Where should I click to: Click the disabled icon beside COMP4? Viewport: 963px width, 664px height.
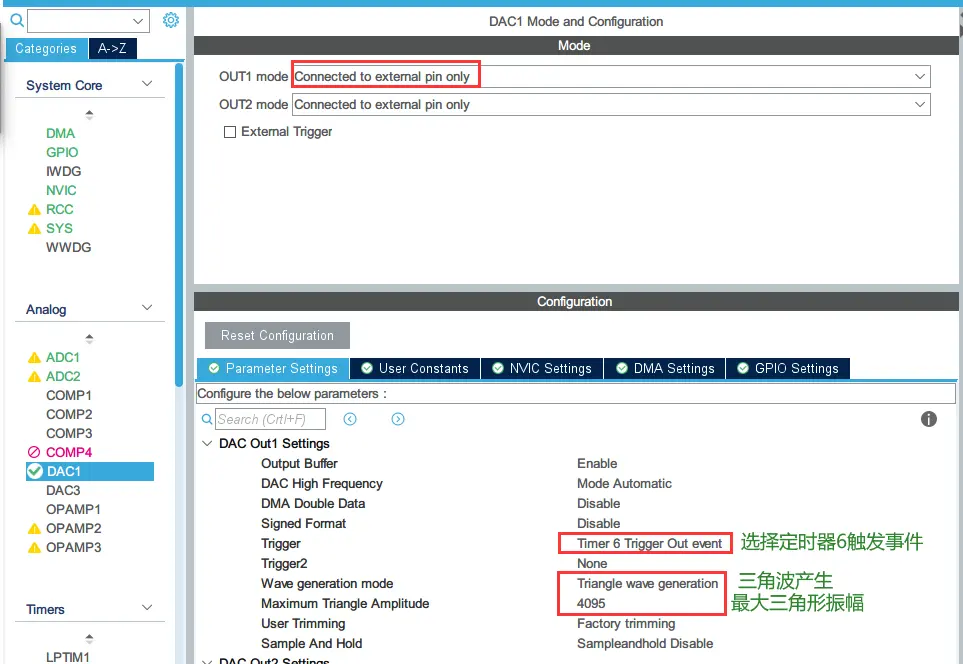(34, 453)
